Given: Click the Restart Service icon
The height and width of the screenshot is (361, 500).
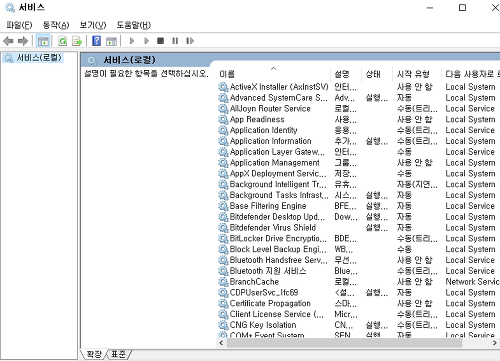Looking at the screenshot, I should click(x=190, y=41).
